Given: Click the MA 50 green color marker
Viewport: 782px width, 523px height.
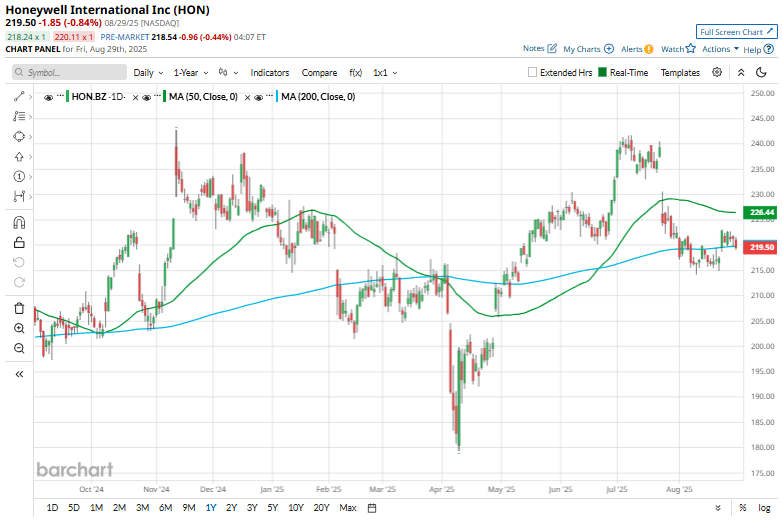Looking at the screenshot, I should click(x=165, y=96).
